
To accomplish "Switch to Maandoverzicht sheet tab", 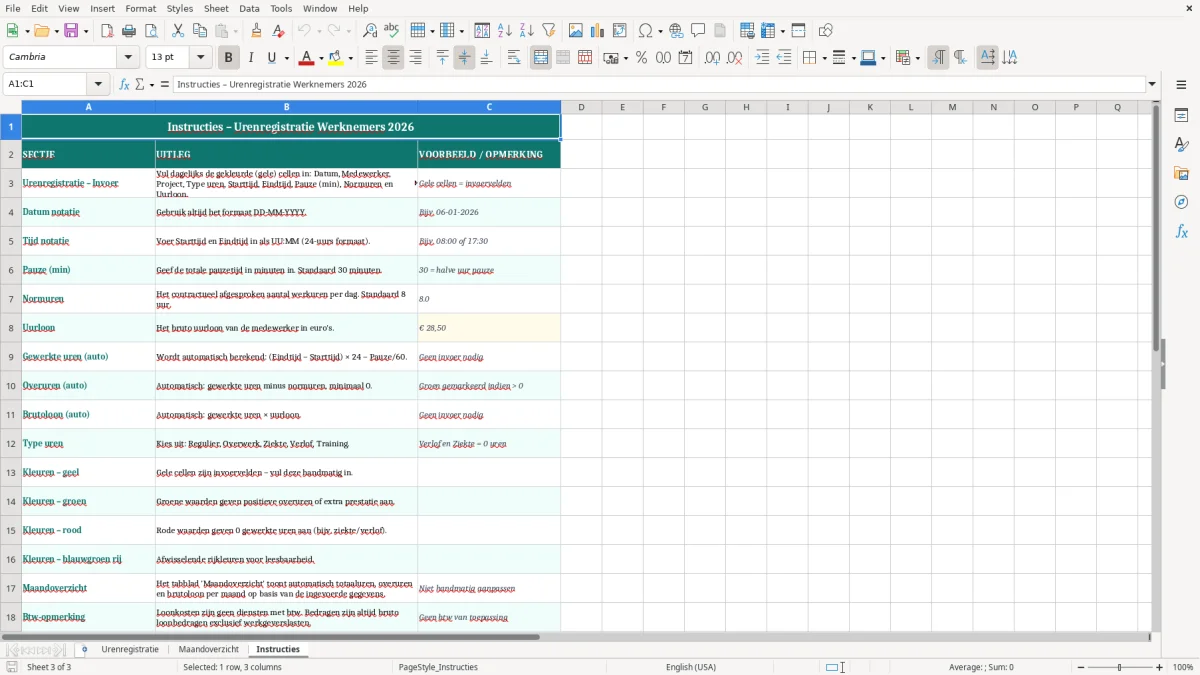I will pyautogui.click(x=209, y=650).
